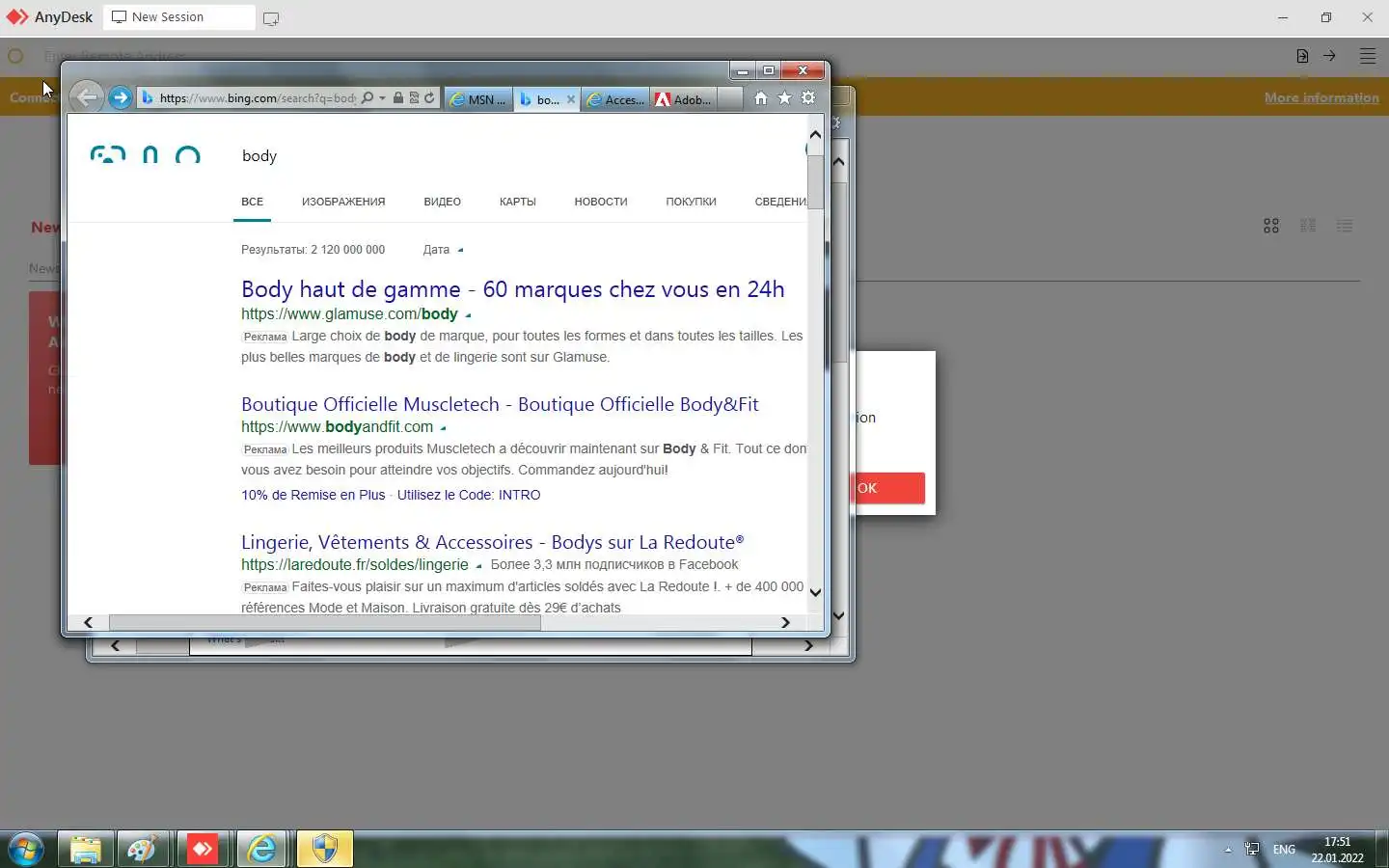Click the search magnifier in address bar
The image size is (1389, 868).
[368, 98]
